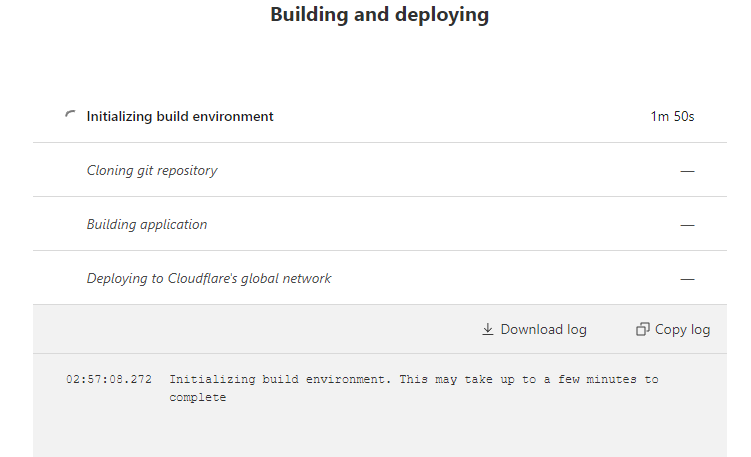
Task: Click the download arrow icon
Action: coord(488,329)
